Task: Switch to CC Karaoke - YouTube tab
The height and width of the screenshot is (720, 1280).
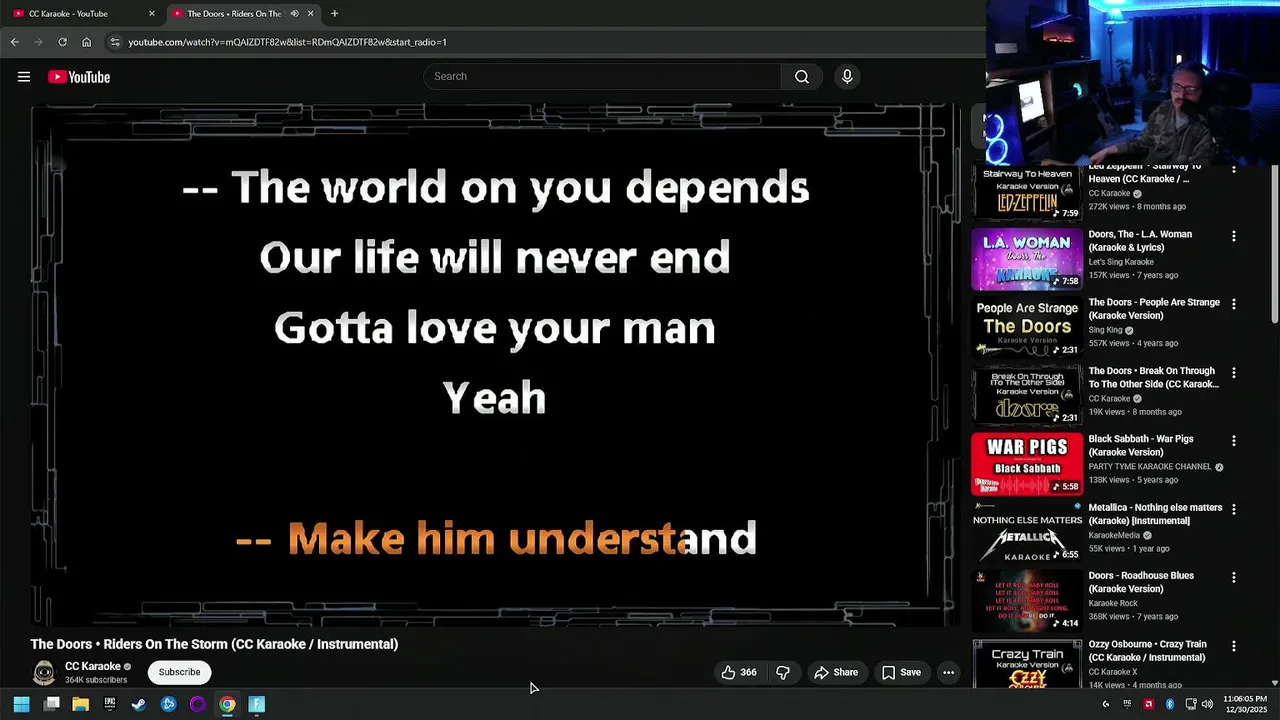Action: point(84,14)
